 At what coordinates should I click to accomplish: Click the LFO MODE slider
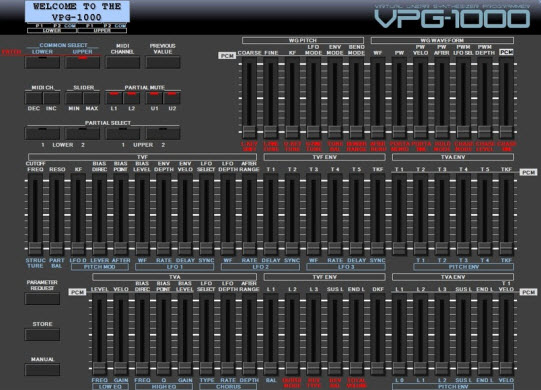point(313,98)
